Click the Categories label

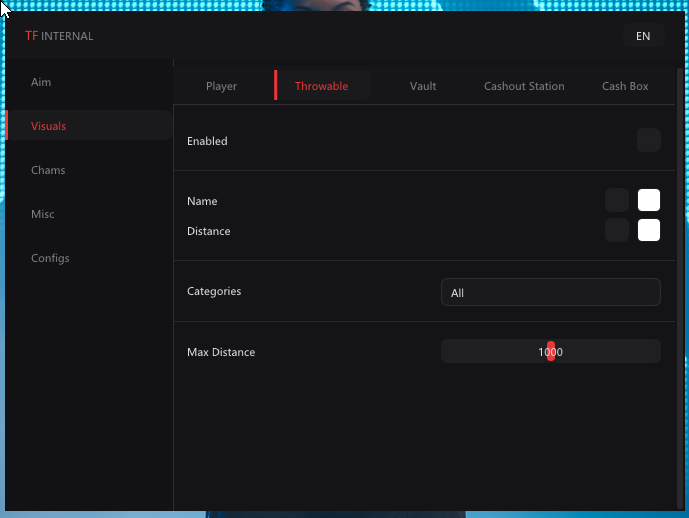(x=214, y=291)
